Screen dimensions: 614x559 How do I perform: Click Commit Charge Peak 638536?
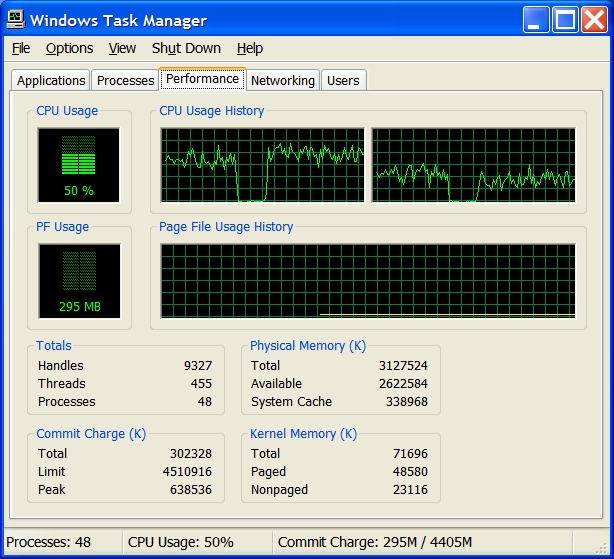point(191,490)
